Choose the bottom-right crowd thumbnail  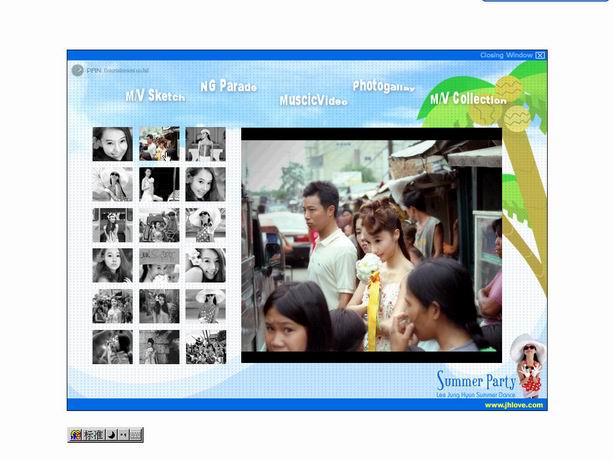click(205, 347)
